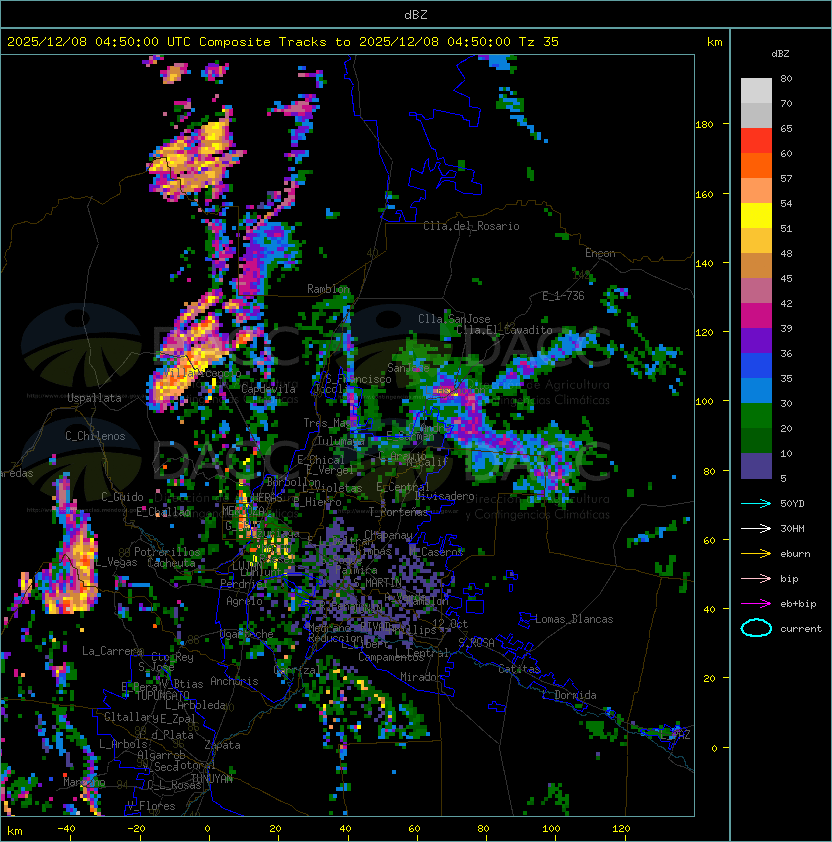This screenshot has height=842, width=832.
Task: Select the yellow 54 dBZ color swatch
Action: pos(756,215)
